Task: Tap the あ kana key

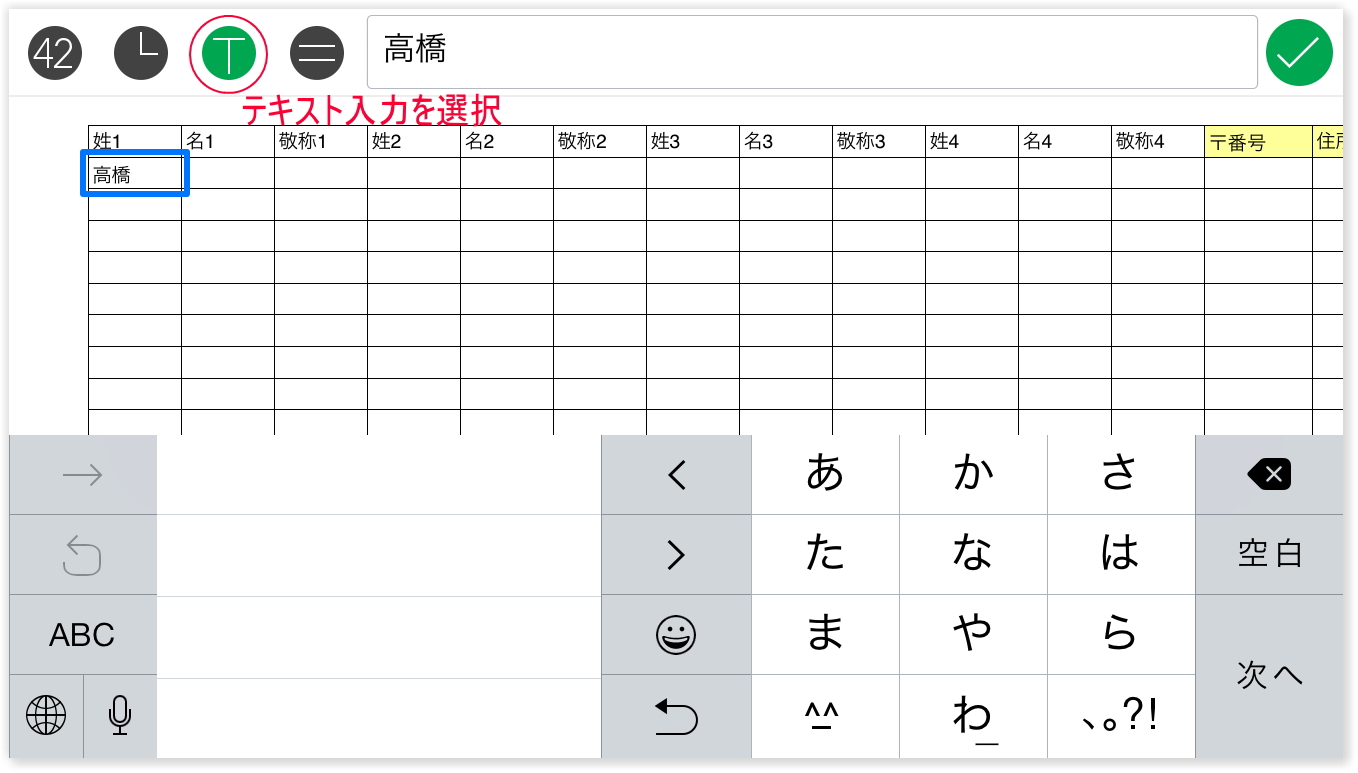Action: point(825,475)
